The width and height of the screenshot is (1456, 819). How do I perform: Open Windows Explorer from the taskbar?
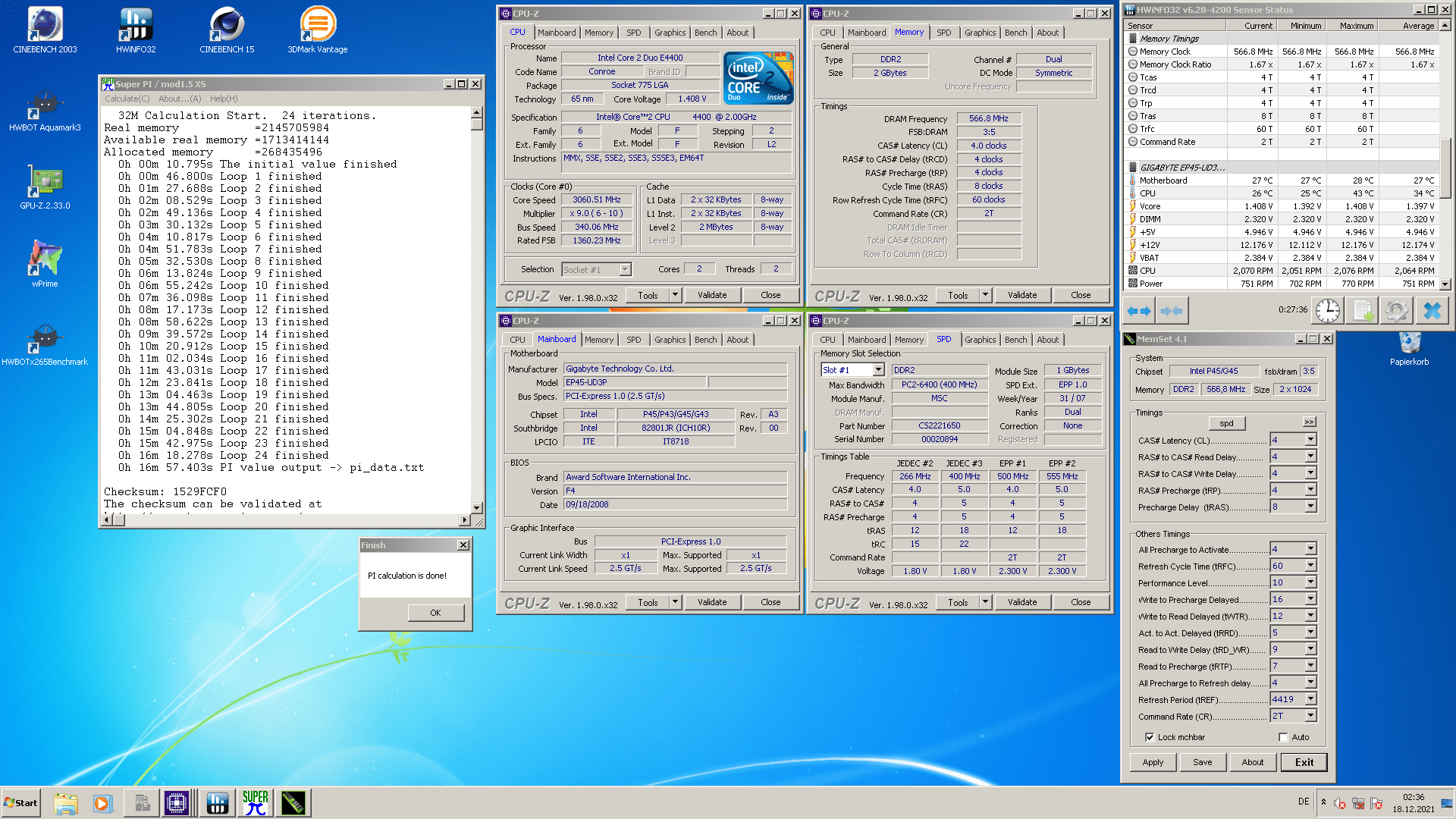click(66, 803)
